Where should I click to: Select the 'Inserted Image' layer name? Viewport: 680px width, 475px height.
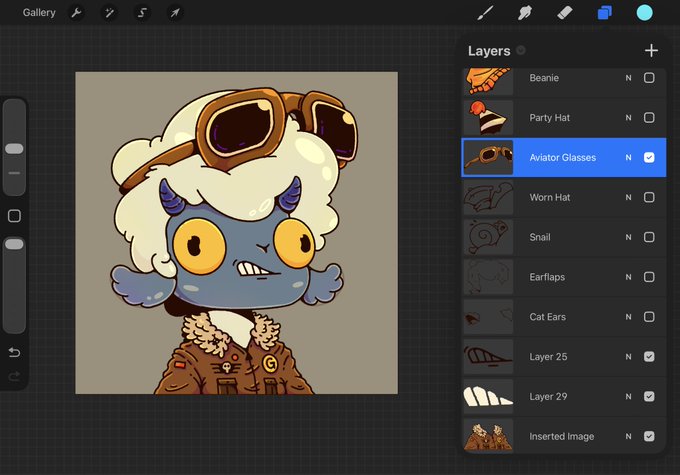point(562,436)
